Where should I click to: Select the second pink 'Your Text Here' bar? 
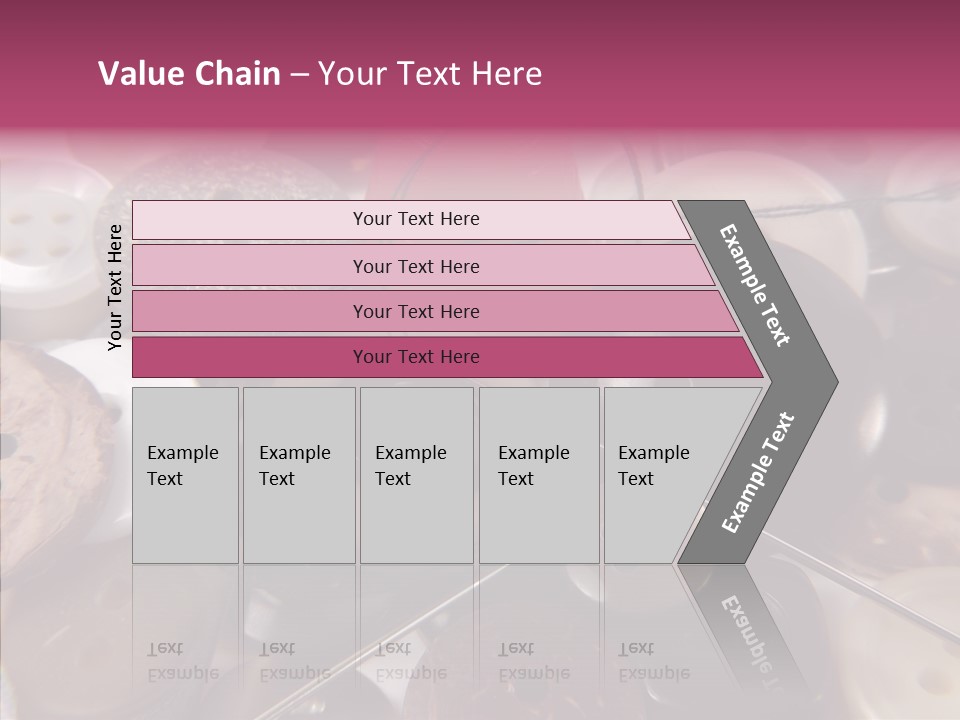pos(415,266)
